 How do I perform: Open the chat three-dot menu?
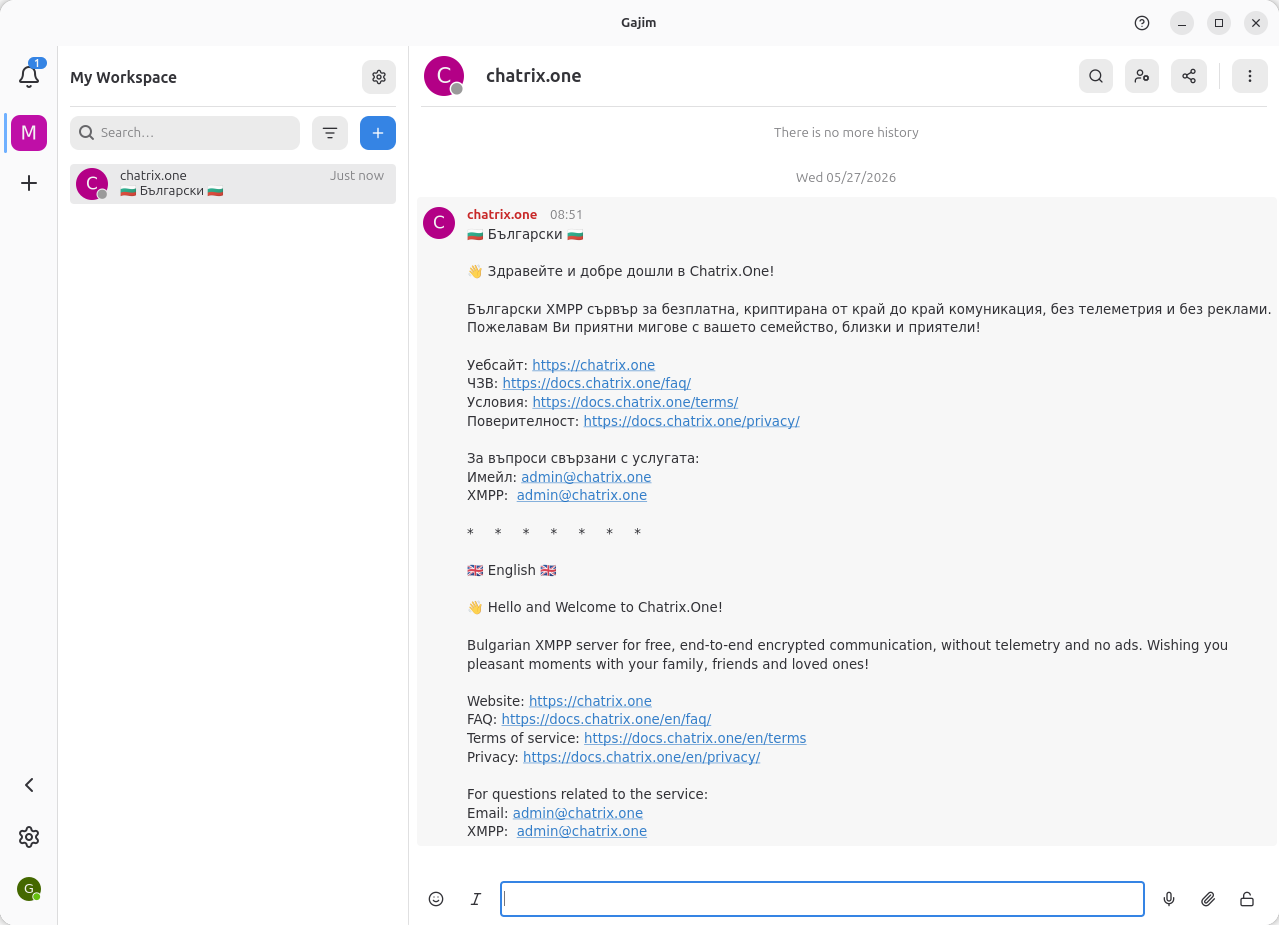(1250, 76)
